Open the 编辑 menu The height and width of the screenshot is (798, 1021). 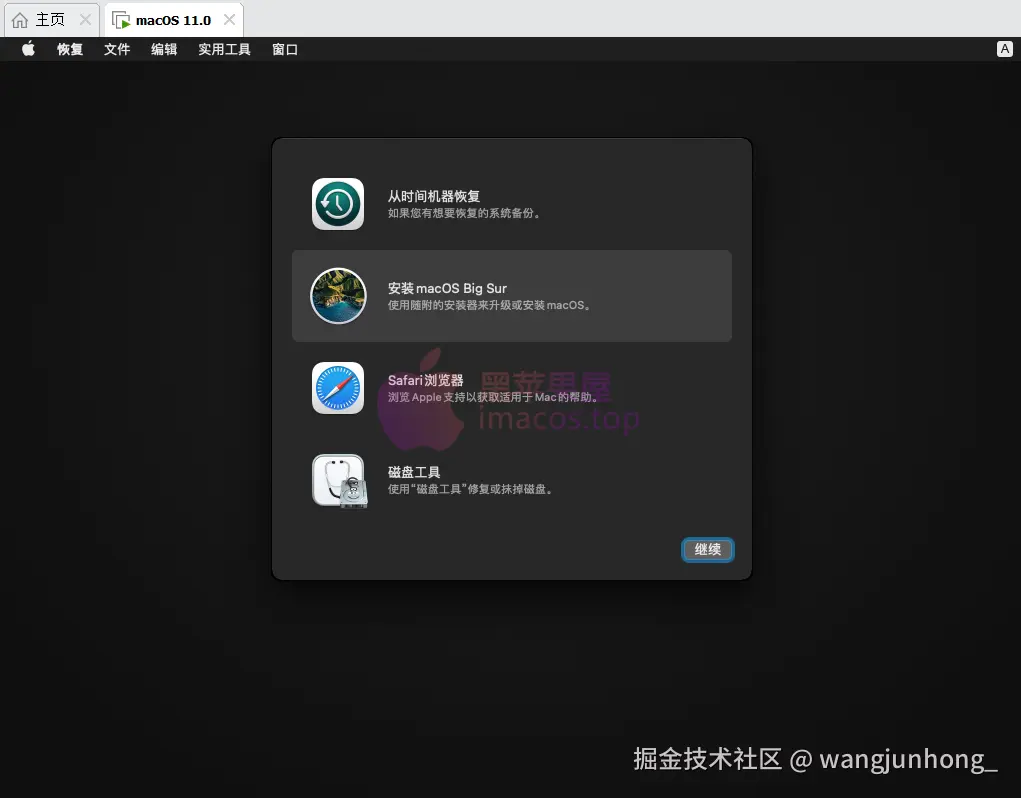click(x=164, y=48)
